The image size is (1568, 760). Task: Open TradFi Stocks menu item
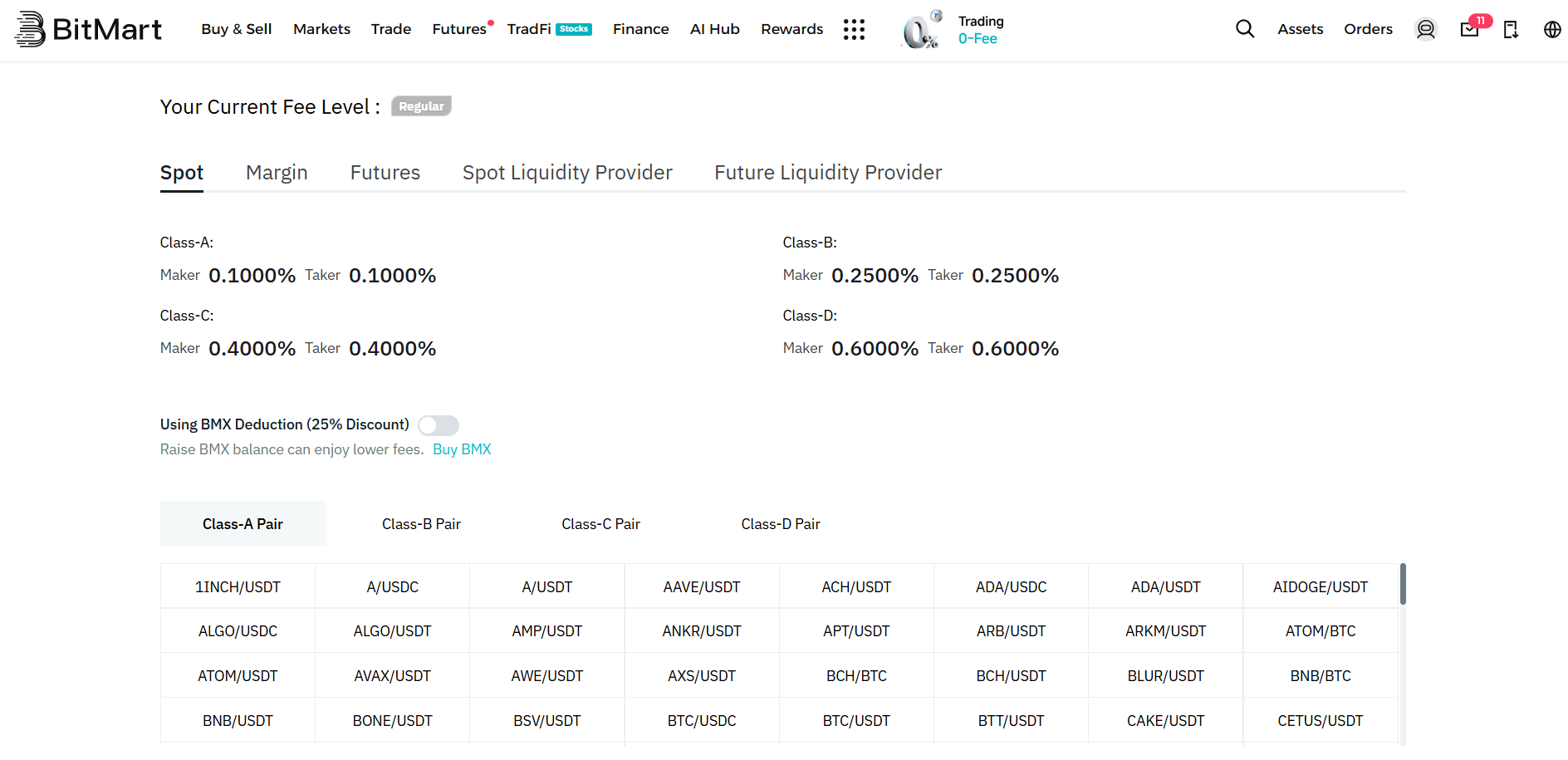click(549, 29)
